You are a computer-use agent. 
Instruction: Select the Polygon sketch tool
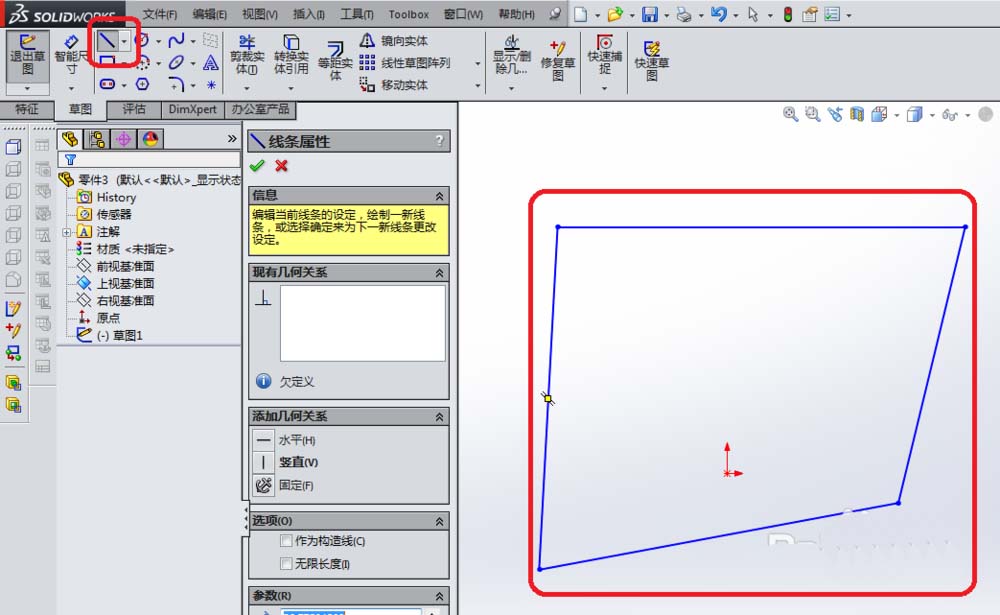click(142, 84)
